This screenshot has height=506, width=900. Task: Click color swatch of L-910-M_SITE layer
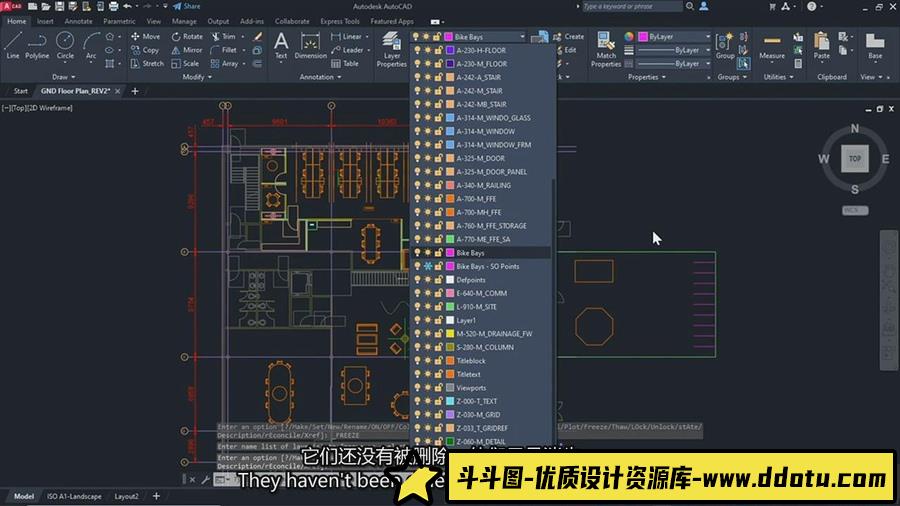tap(450, 307)
